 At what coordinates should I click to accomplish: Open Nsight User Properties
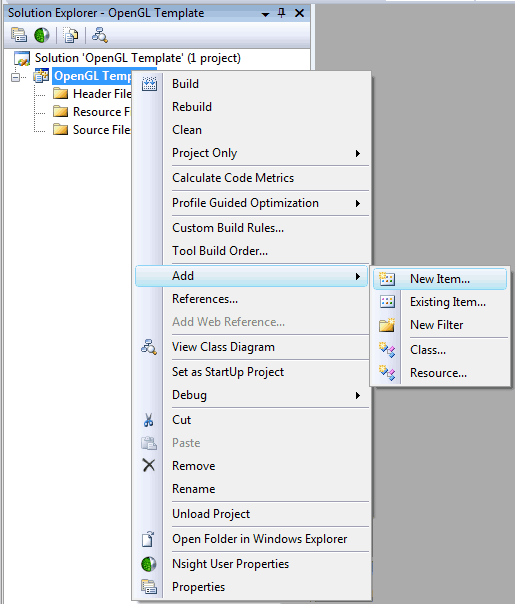(x=230, y=564)
